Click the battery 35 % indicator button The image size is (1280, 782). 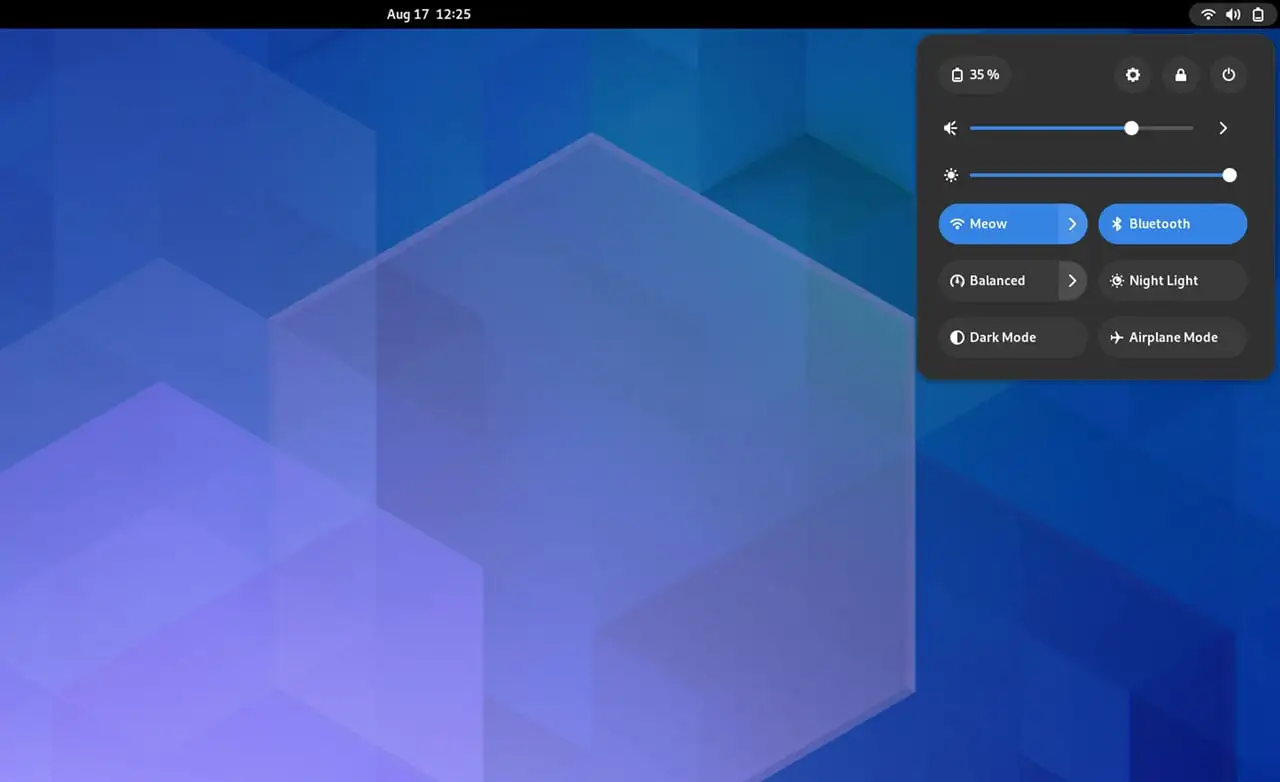[974, 75]
